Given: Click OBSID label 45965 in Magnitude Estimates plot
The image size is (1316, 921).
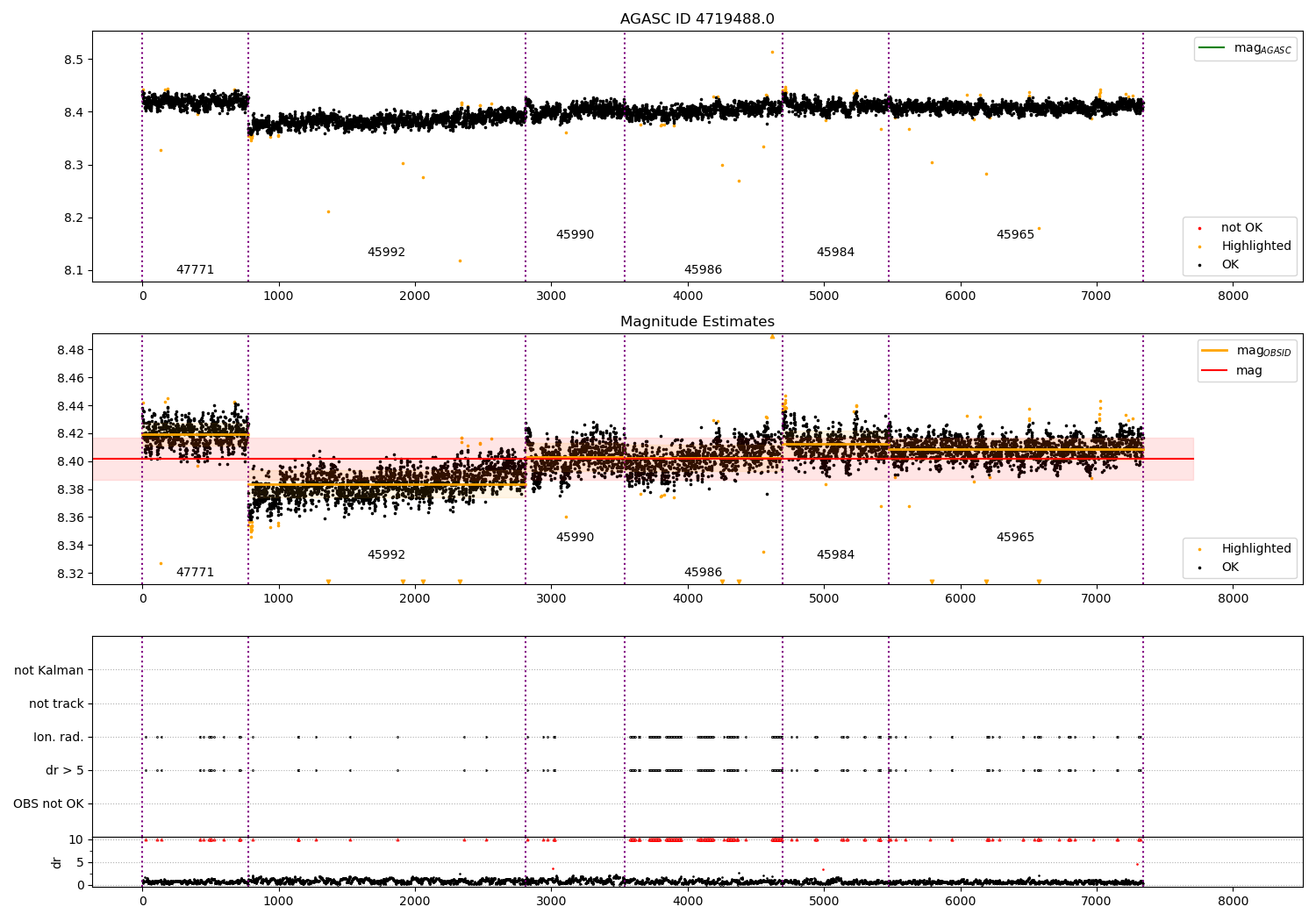Looking at the screenshot, I should [1015, 538].
